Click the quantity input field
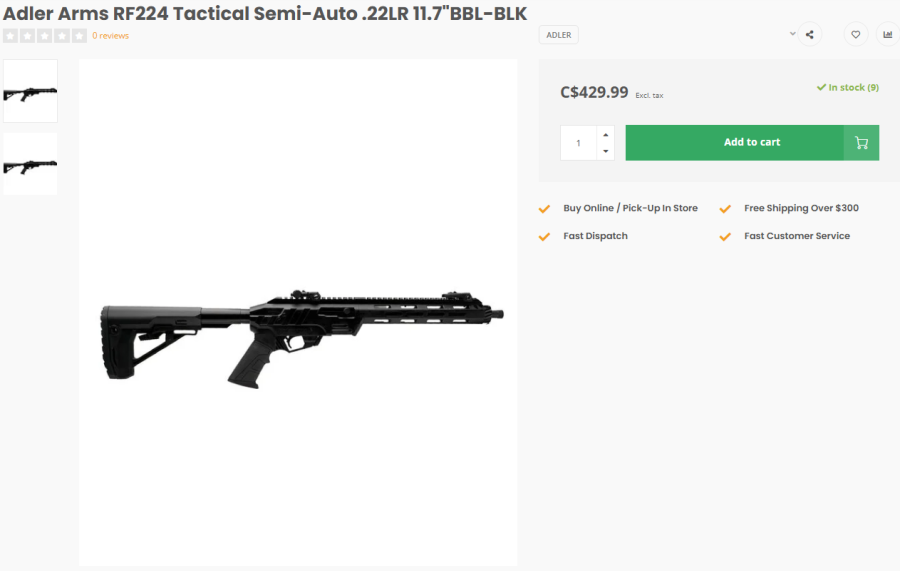This screenshot has width=900, height=571. point(578,143)
